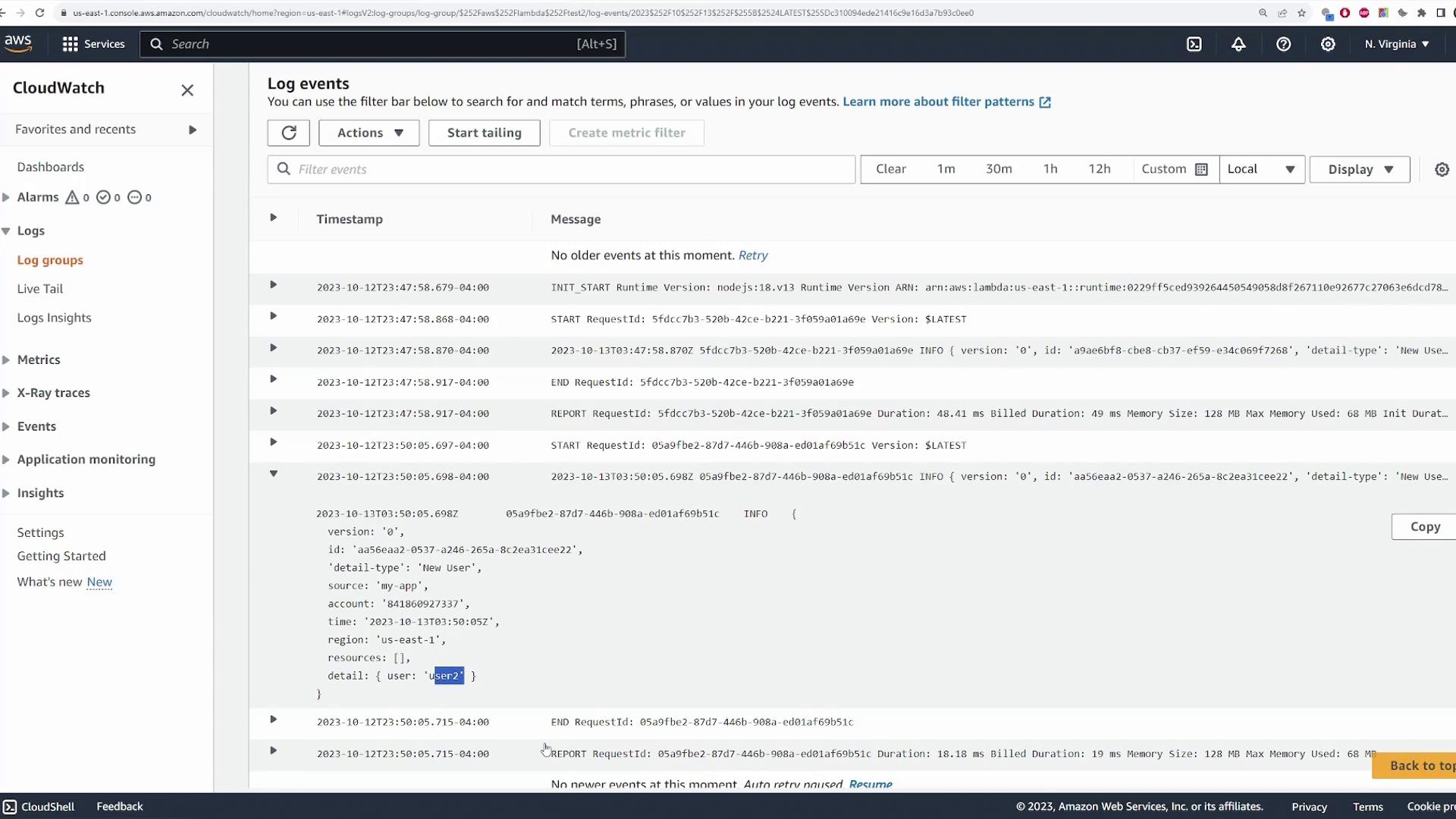The width and height of the screenshot is (1456, 819).
Task: Open the log events settings gear
Action: point(1442,170)
